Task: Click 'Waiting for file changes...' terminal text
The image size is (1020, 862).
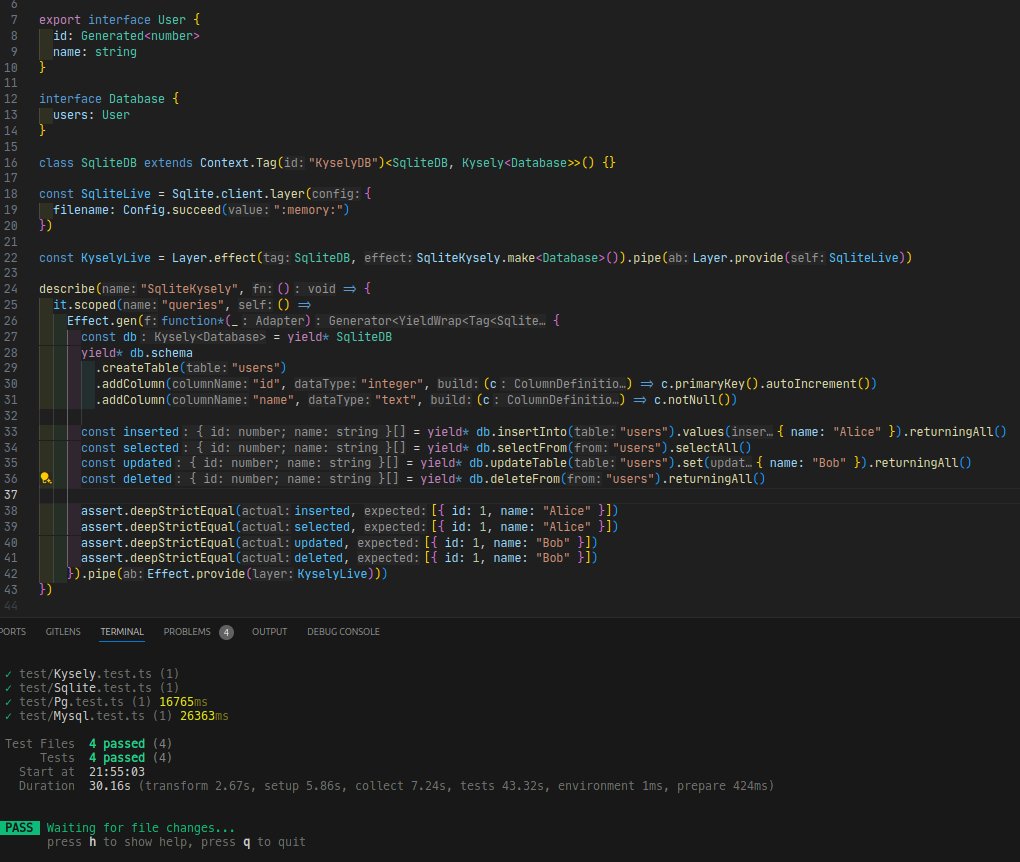Action: (x=141, y=828)
